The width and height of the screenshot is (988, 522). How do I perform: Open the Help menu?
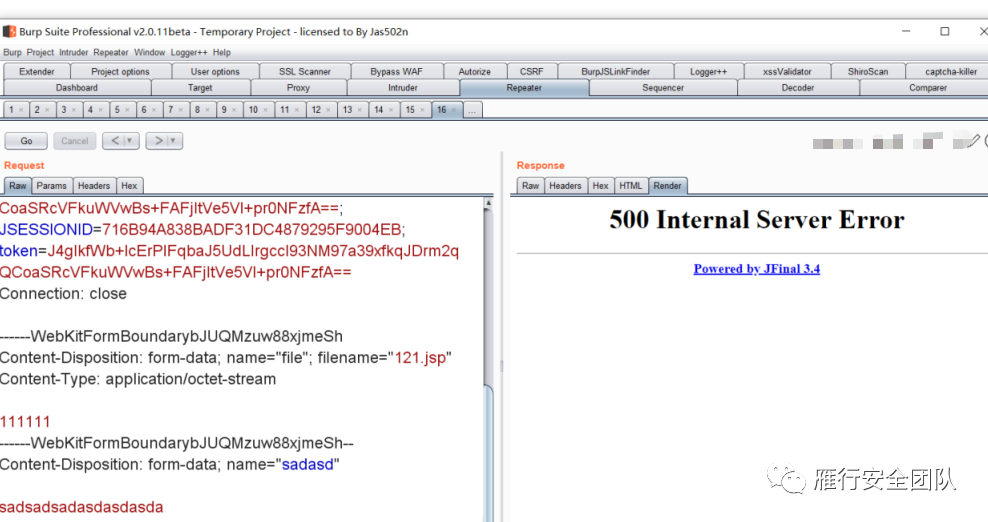222,52
